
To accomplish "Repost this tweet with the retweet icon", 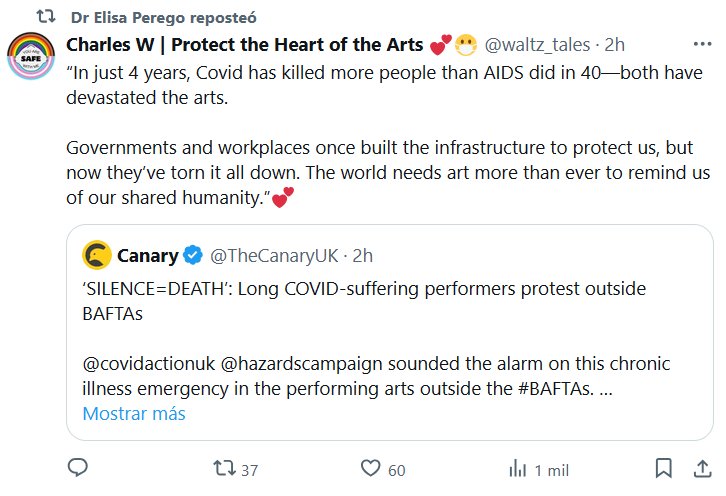I will pos(224,468).
